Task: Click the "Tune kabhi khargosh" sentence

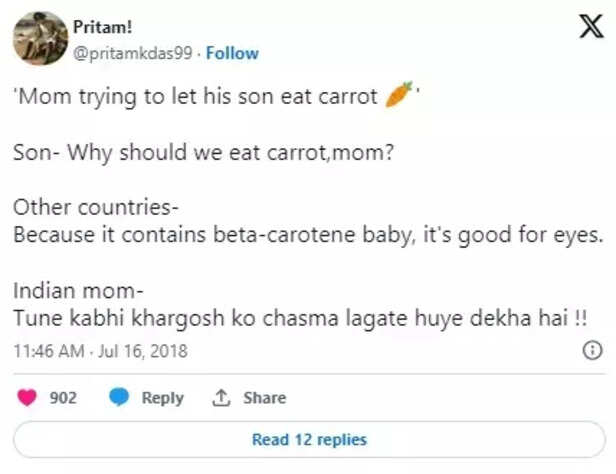Action: [300, 317]
